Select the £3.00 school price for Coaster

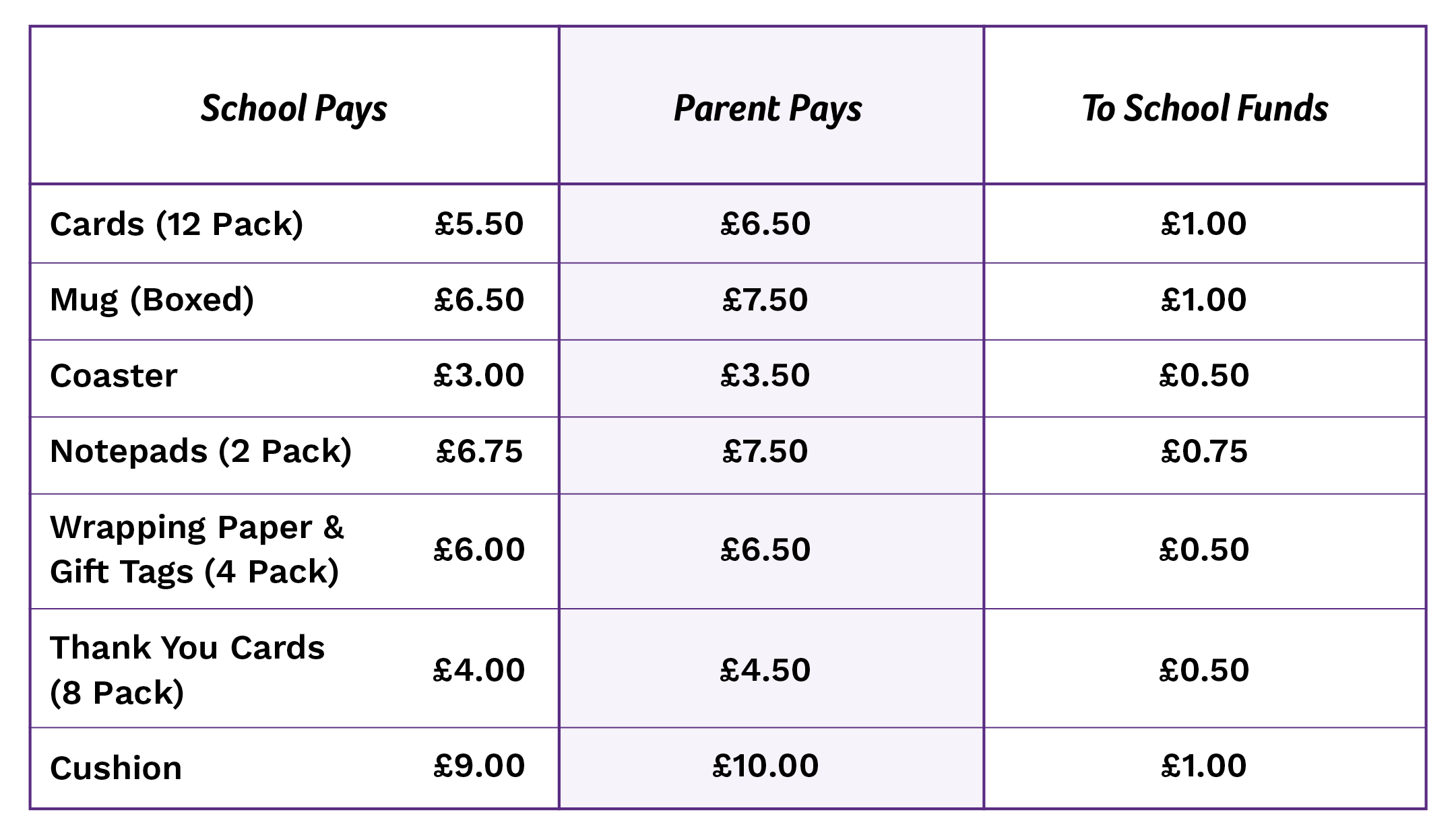[x=479, y=375]
